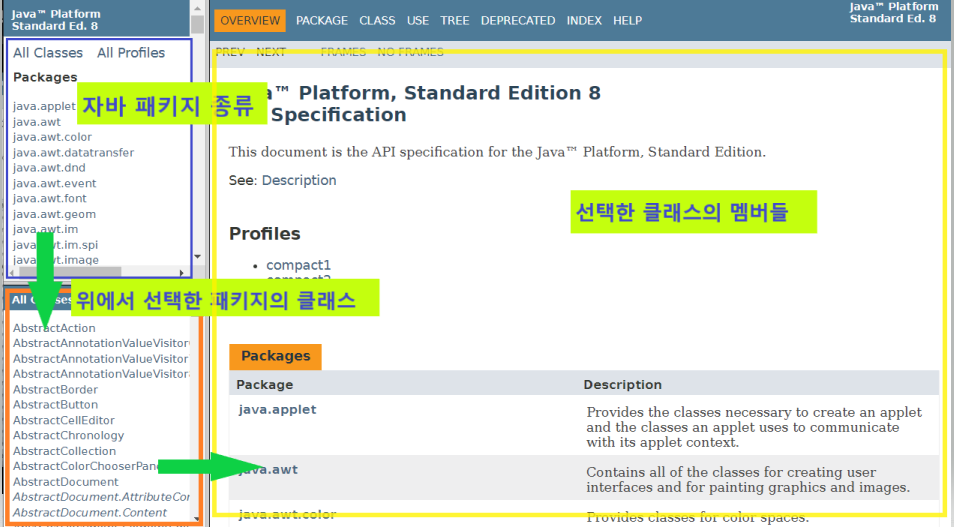View the AbstractDocument class
Screen dimensions: 954x527
pos(66,482)
